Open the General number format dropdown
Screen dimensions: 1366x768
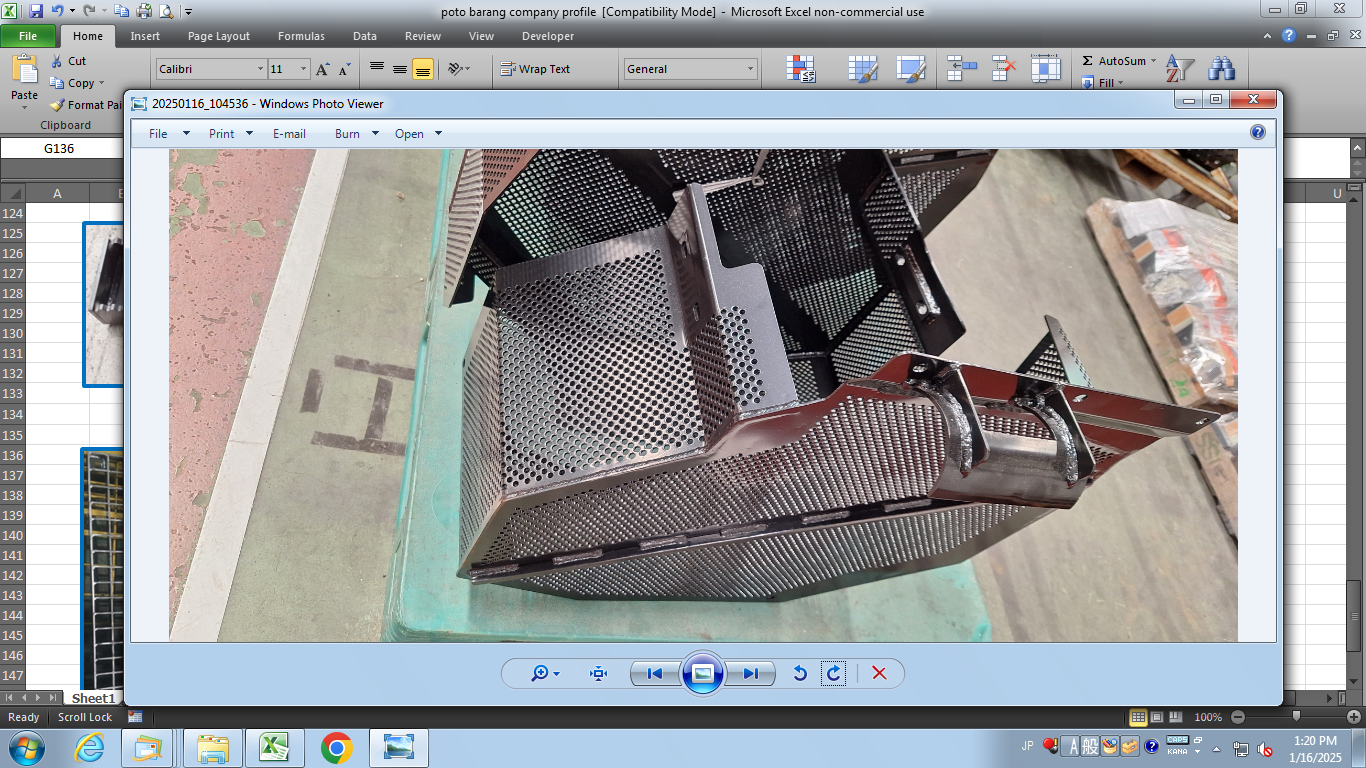pyautogui.click(x=751, y=69)
